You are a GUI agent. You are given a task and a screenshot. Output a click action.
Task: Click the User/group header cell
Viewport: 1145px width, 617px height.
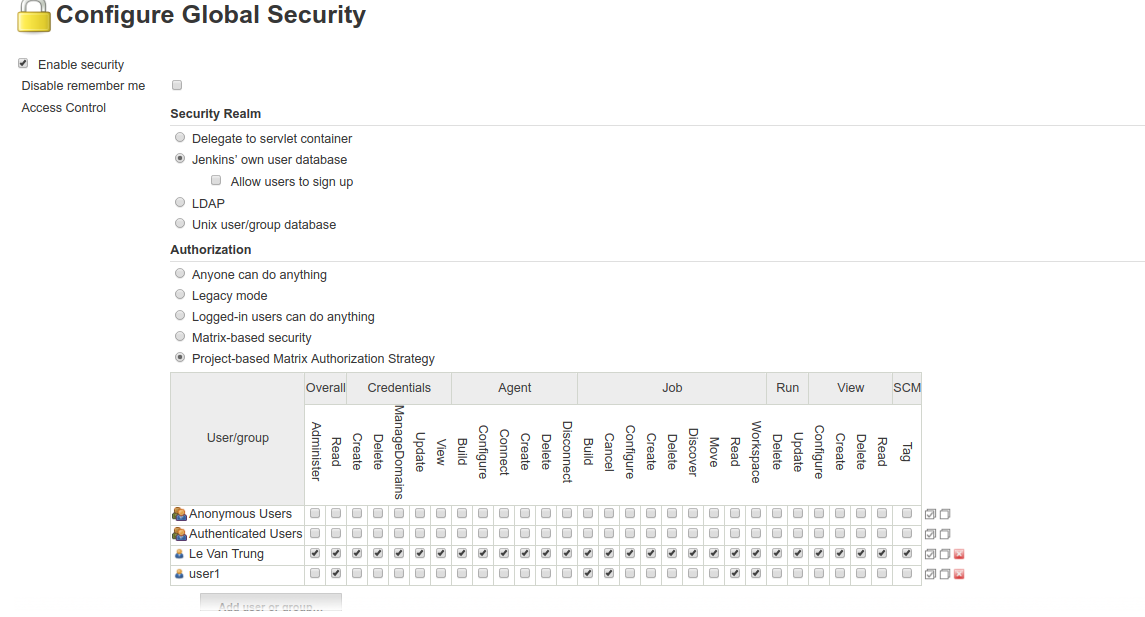pos(237,438)
